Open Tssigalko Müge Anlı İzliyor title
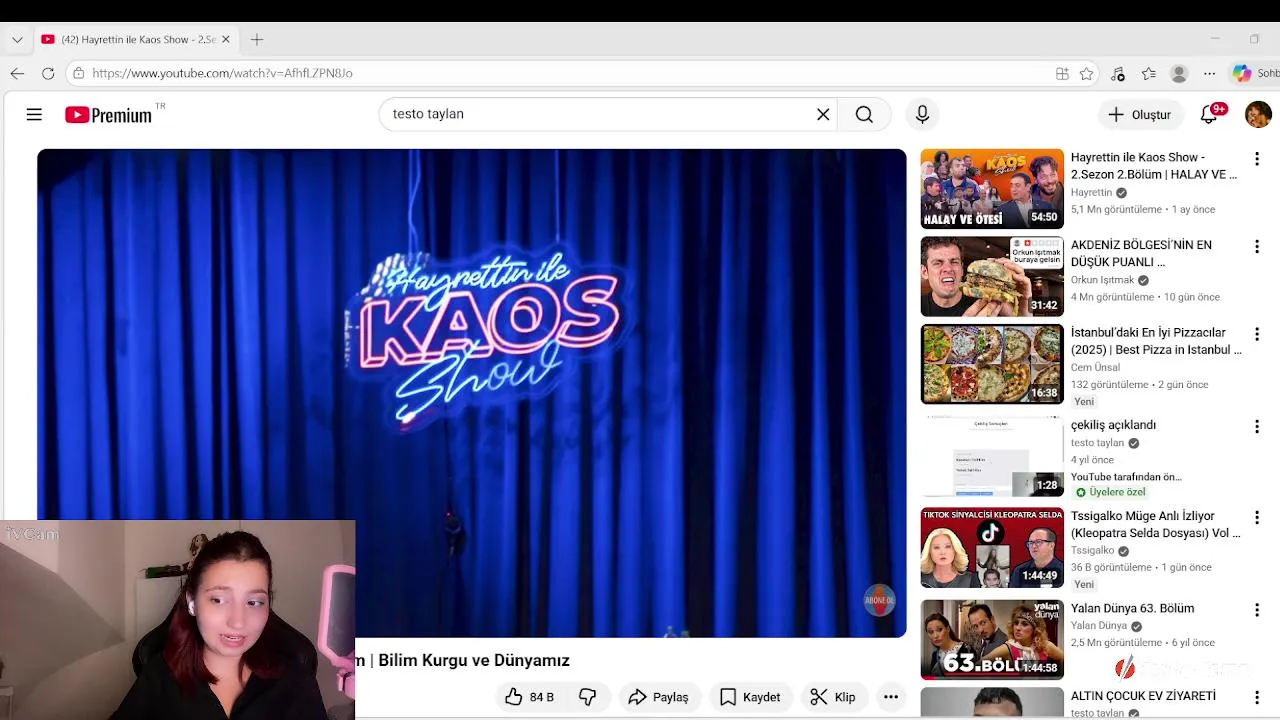 (1156, 525)
